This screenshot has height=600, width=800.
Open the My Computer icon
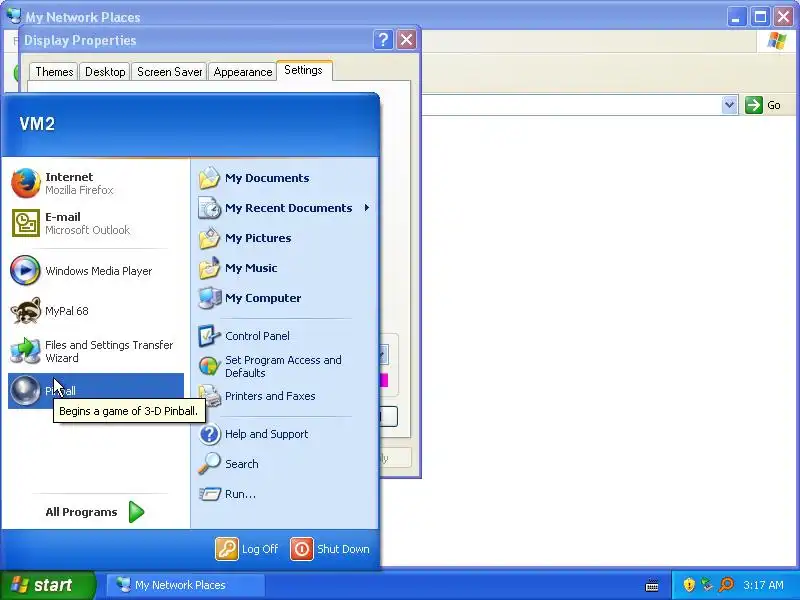209,298
